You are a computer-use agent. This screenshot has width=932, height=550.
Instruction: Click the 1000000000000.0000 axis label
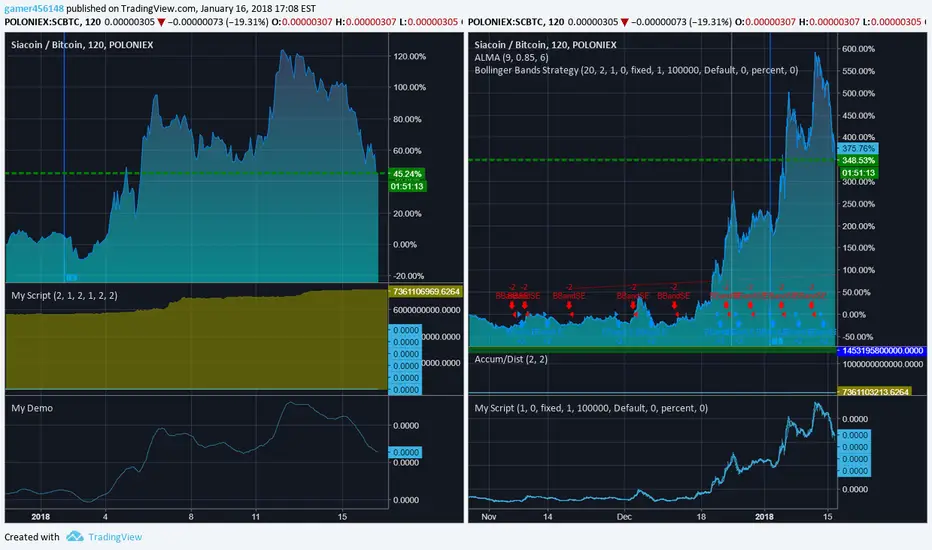tap(883, 364)
